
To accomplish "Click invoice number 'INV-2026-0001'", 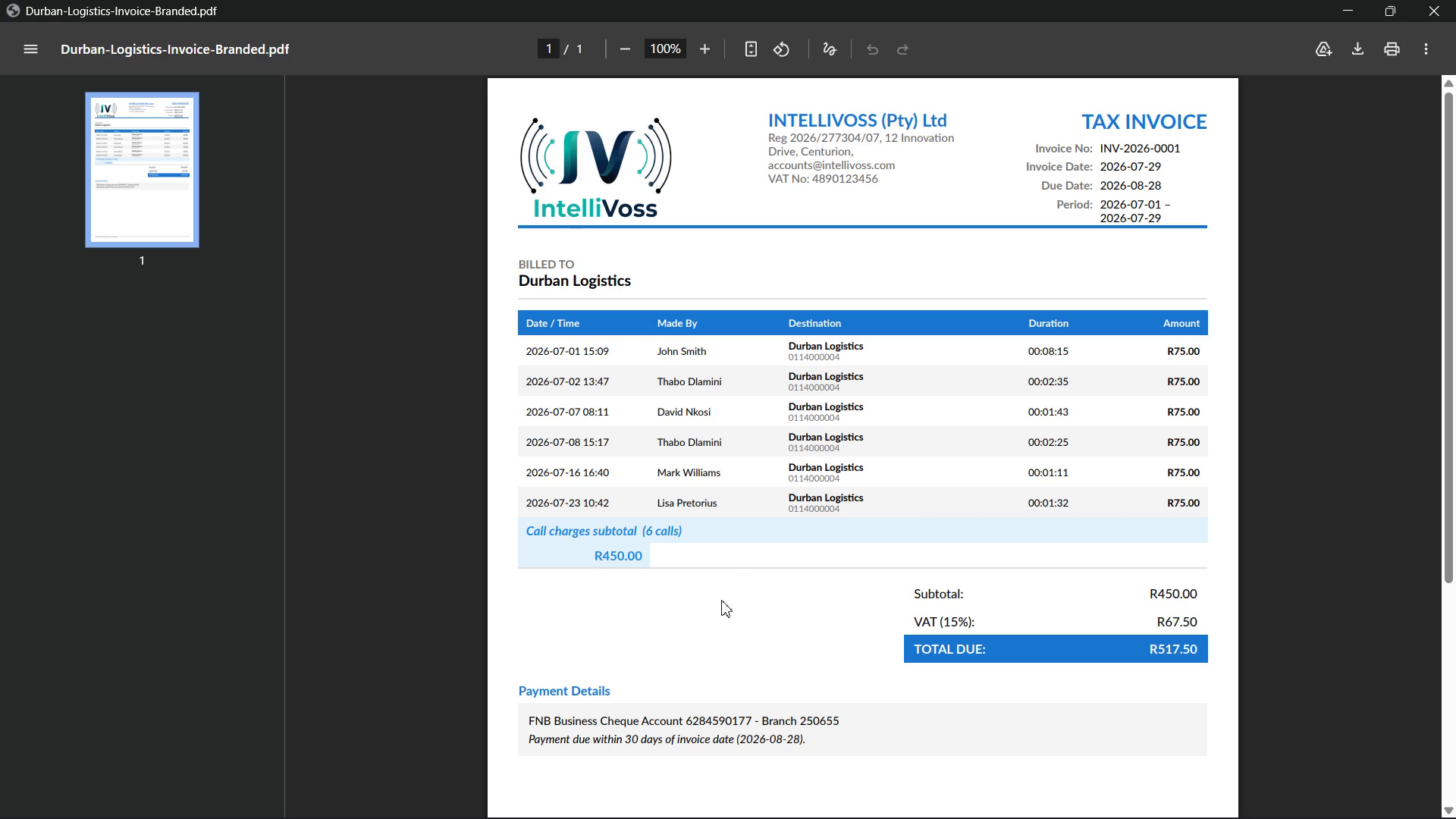I will [1140, 149].
